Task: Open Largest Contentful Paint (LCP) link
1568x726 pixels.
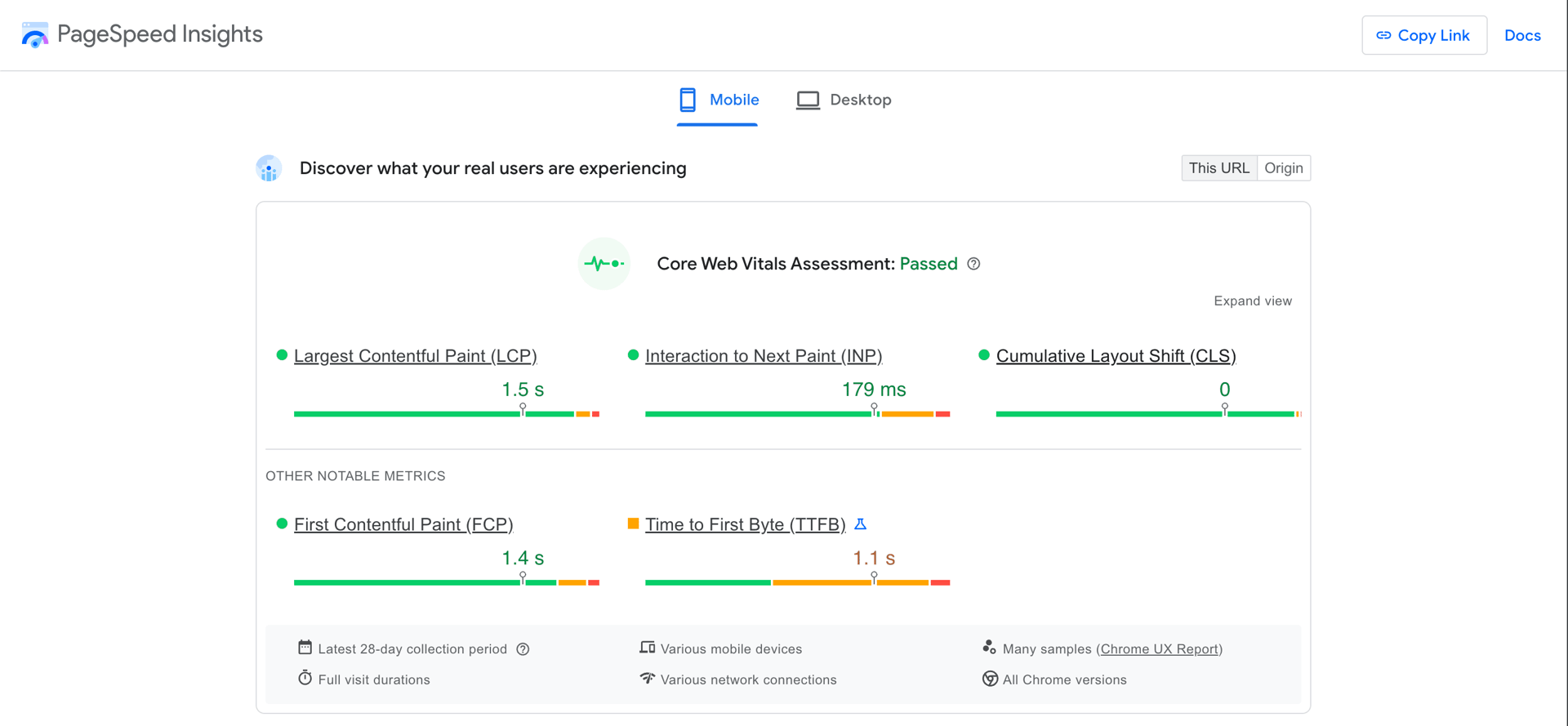Action: (415, 356)
